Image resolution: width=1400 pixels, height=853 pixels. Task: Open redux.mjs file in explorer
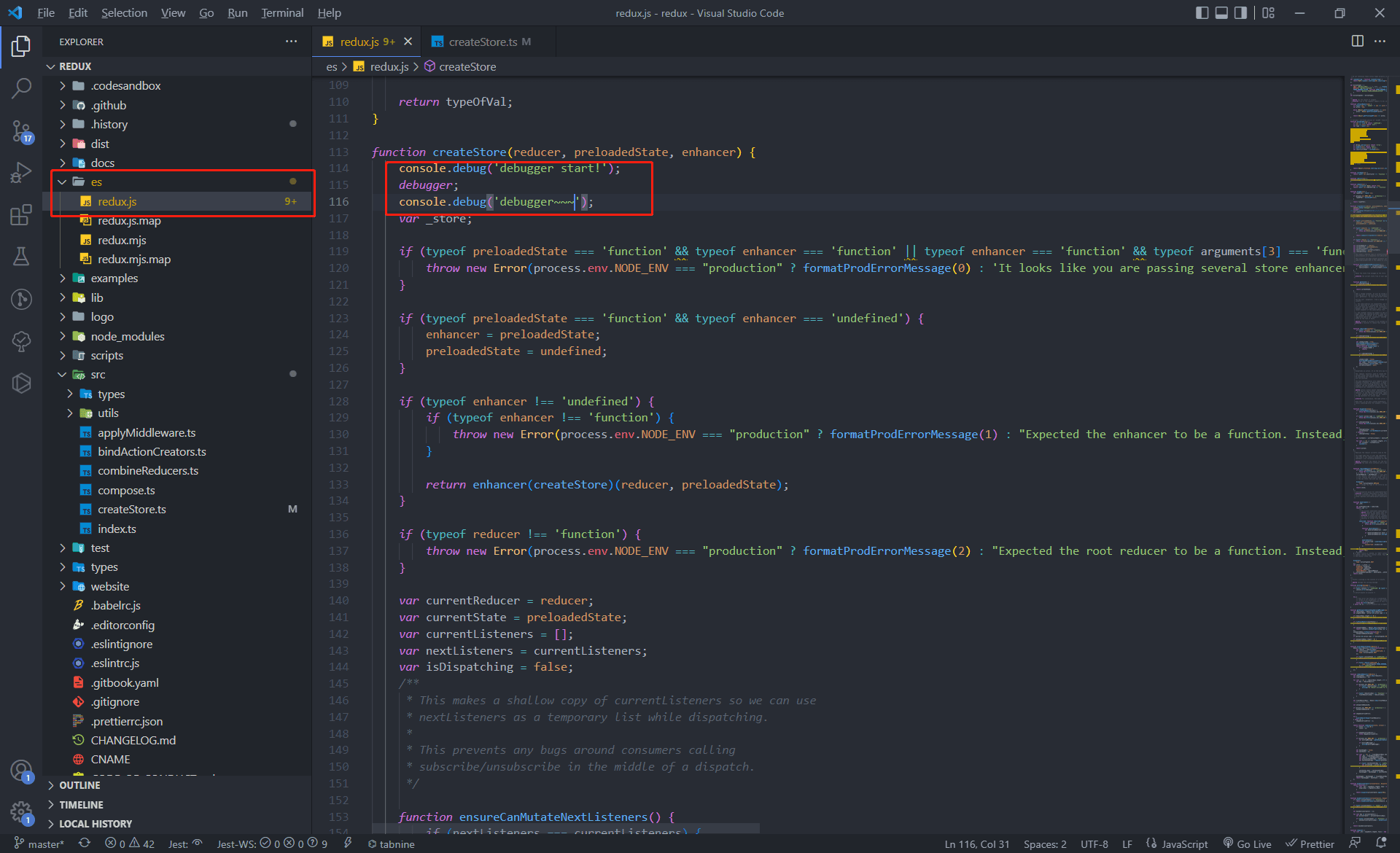177,240
